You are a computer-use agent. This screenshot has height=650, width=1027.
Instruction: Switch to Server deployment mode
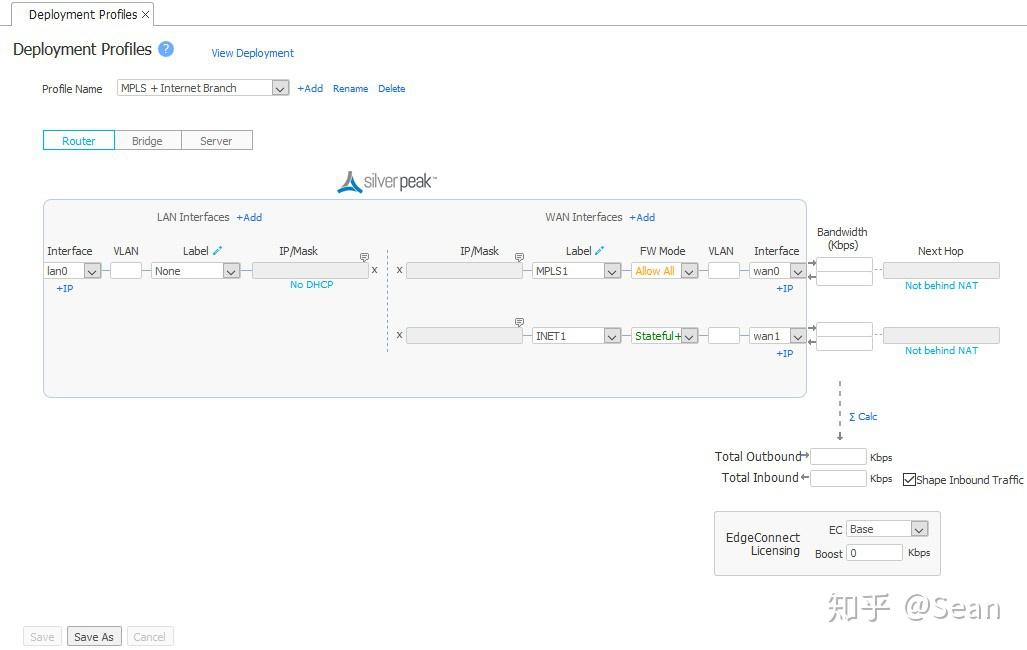click(x=216, y=141)
